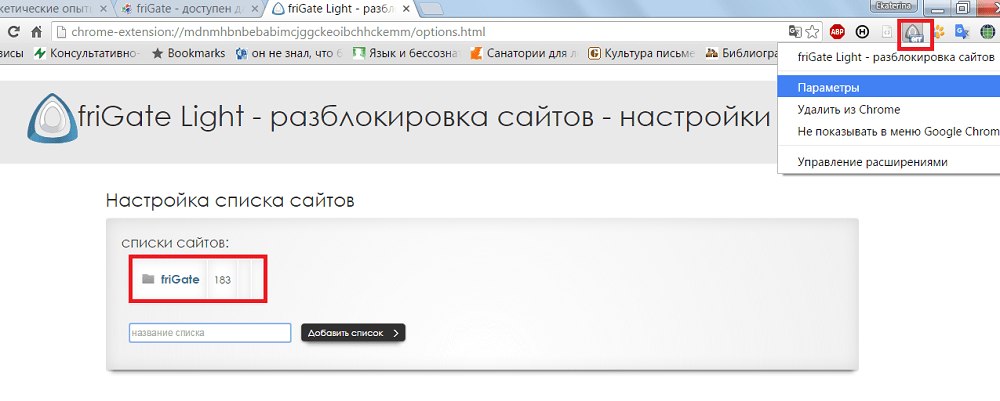Image resolution: width=1000 pixels, height=401 pixels.
Task: Click translate page icon in address bar
Action: point(795,32)
